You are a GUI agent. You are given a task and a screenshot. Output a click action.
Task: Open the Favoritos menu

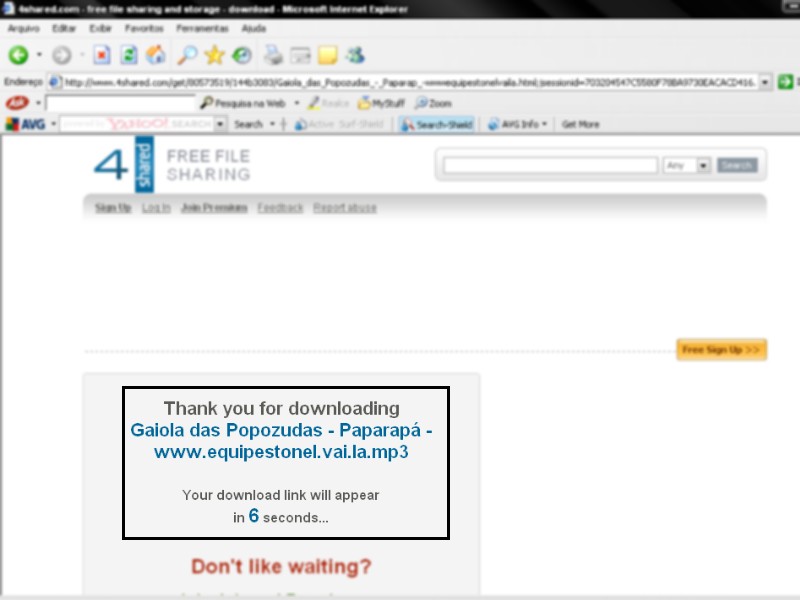tap(143, 29)
